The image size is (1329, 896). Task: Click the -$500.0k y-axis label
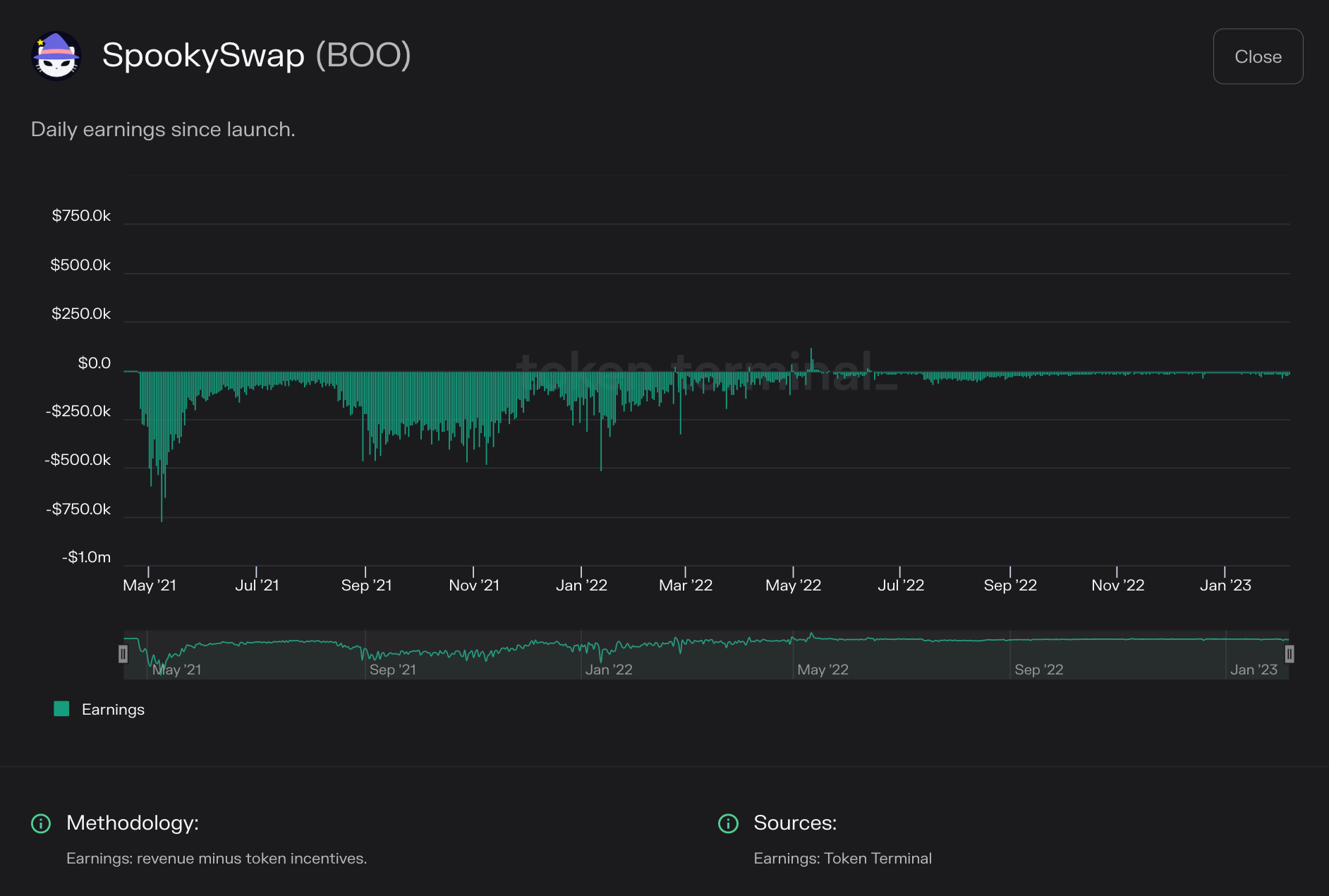[78, 460]
